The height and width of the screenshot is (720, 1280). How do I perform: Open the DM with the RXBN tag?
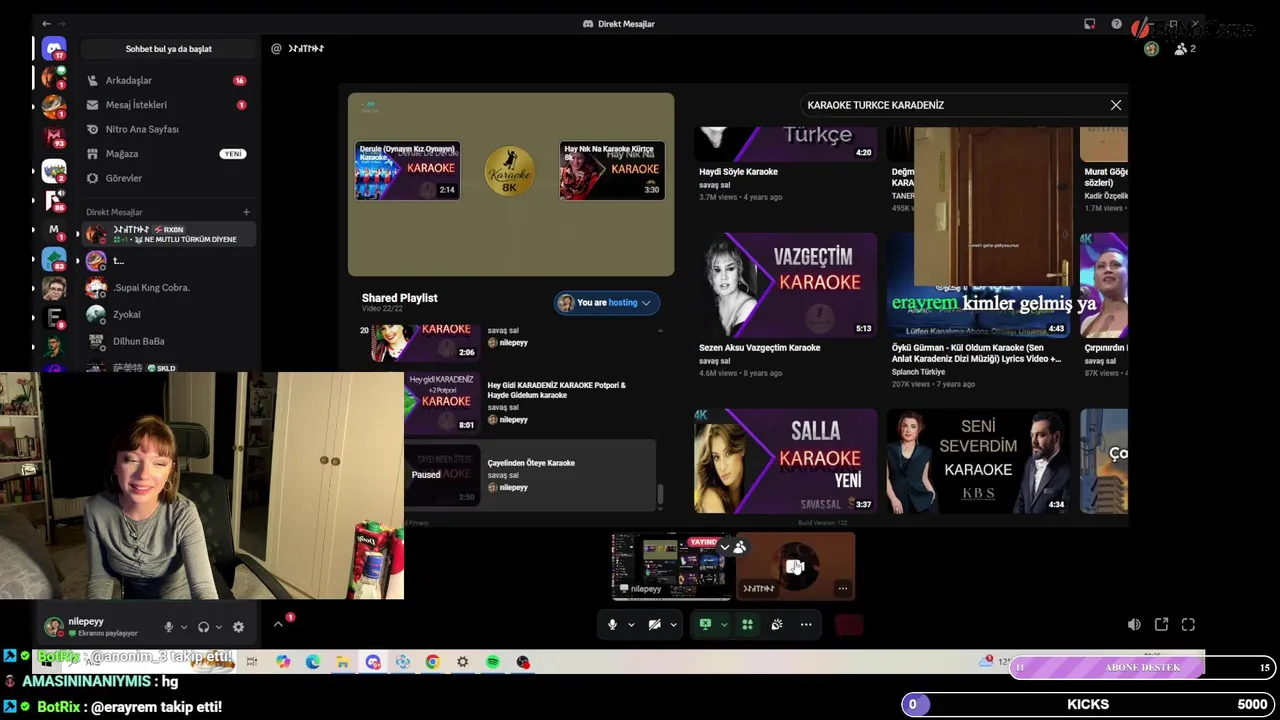[168, 234]
